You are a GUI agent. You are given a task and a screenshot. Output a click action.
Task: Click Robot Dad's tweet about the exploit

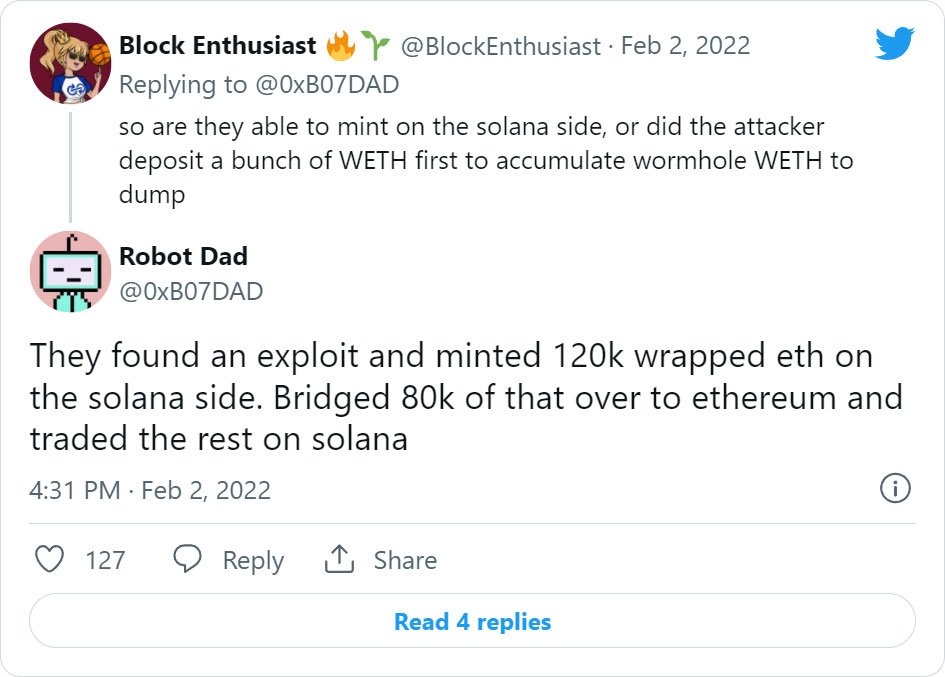(465, 397)
